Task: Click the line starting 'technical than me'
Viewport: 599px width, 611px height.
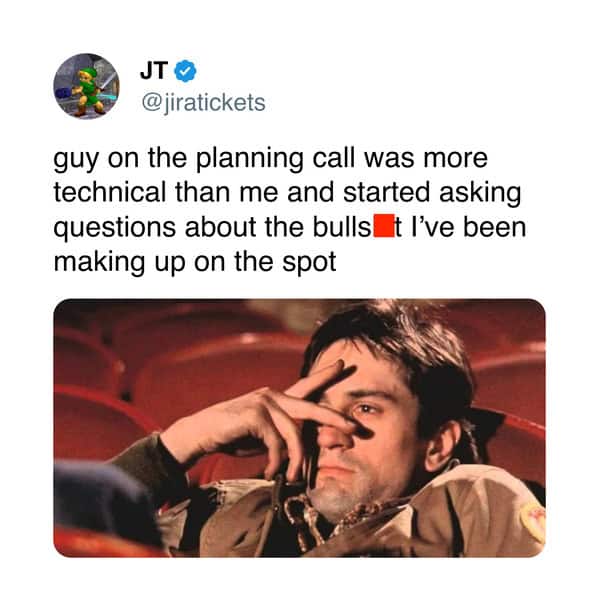Action: (287, 193)
